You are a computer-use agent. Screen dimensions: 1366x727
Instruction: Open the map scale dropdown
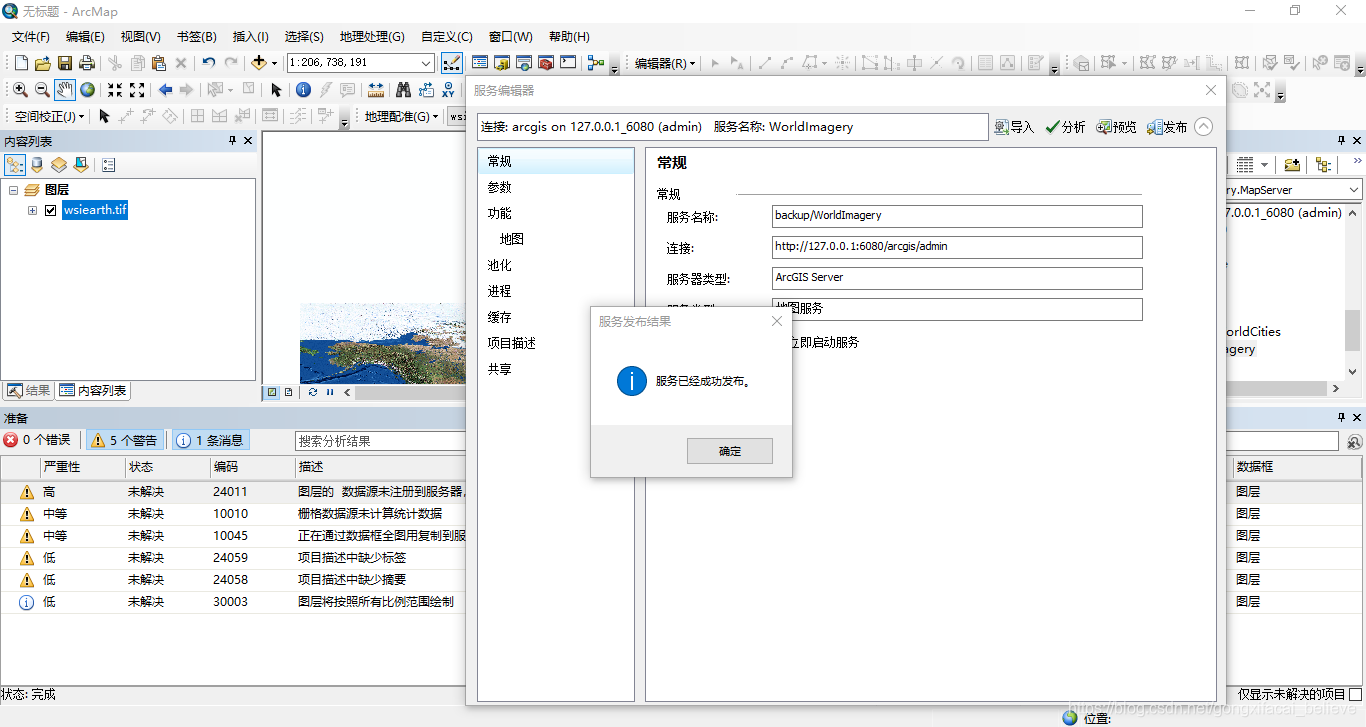[427, 63]
